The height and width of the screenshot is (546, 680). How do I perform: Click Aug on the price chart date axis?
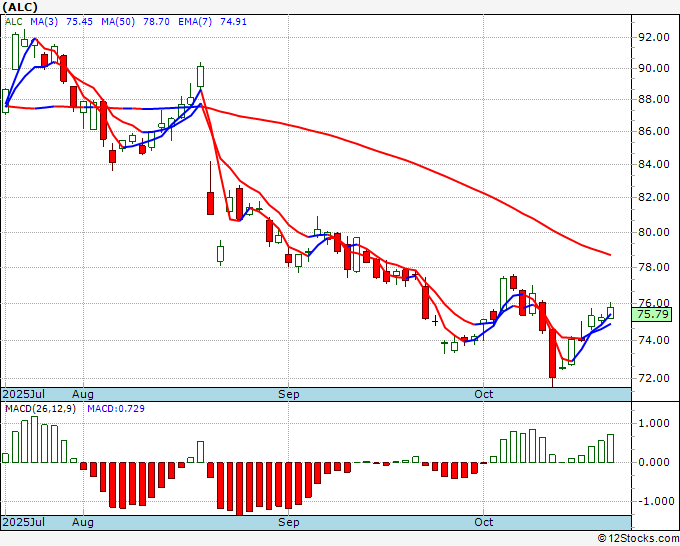point(83,394)
